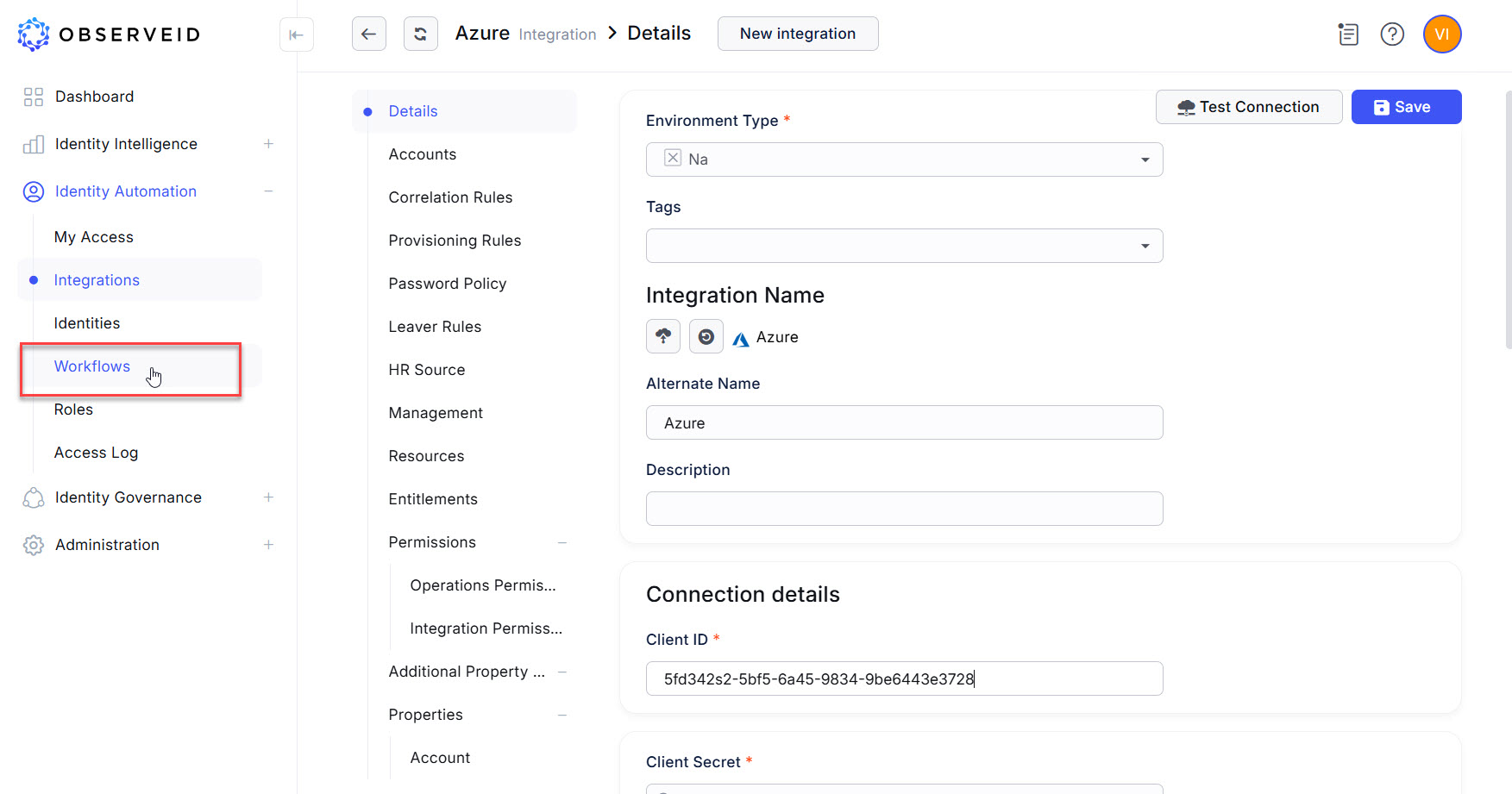
Task: Click the cloud upload icon under Integration Name
Action: [662, 336]
